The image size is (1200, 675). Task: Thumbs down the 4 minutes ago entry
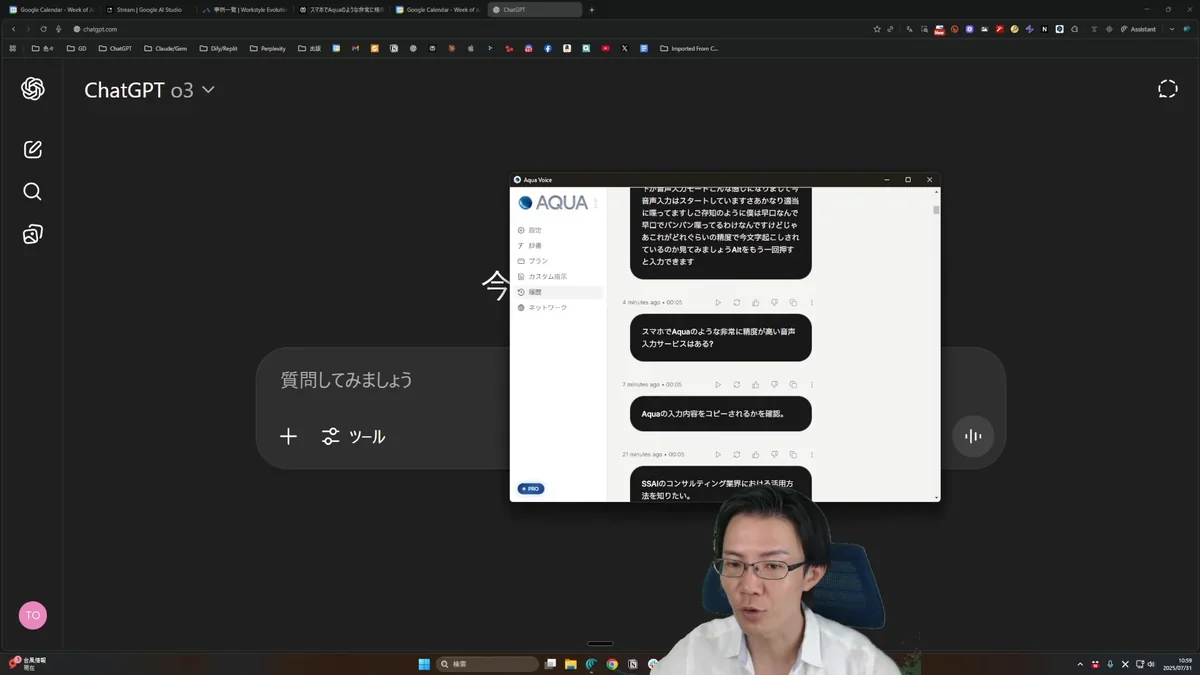774,303
